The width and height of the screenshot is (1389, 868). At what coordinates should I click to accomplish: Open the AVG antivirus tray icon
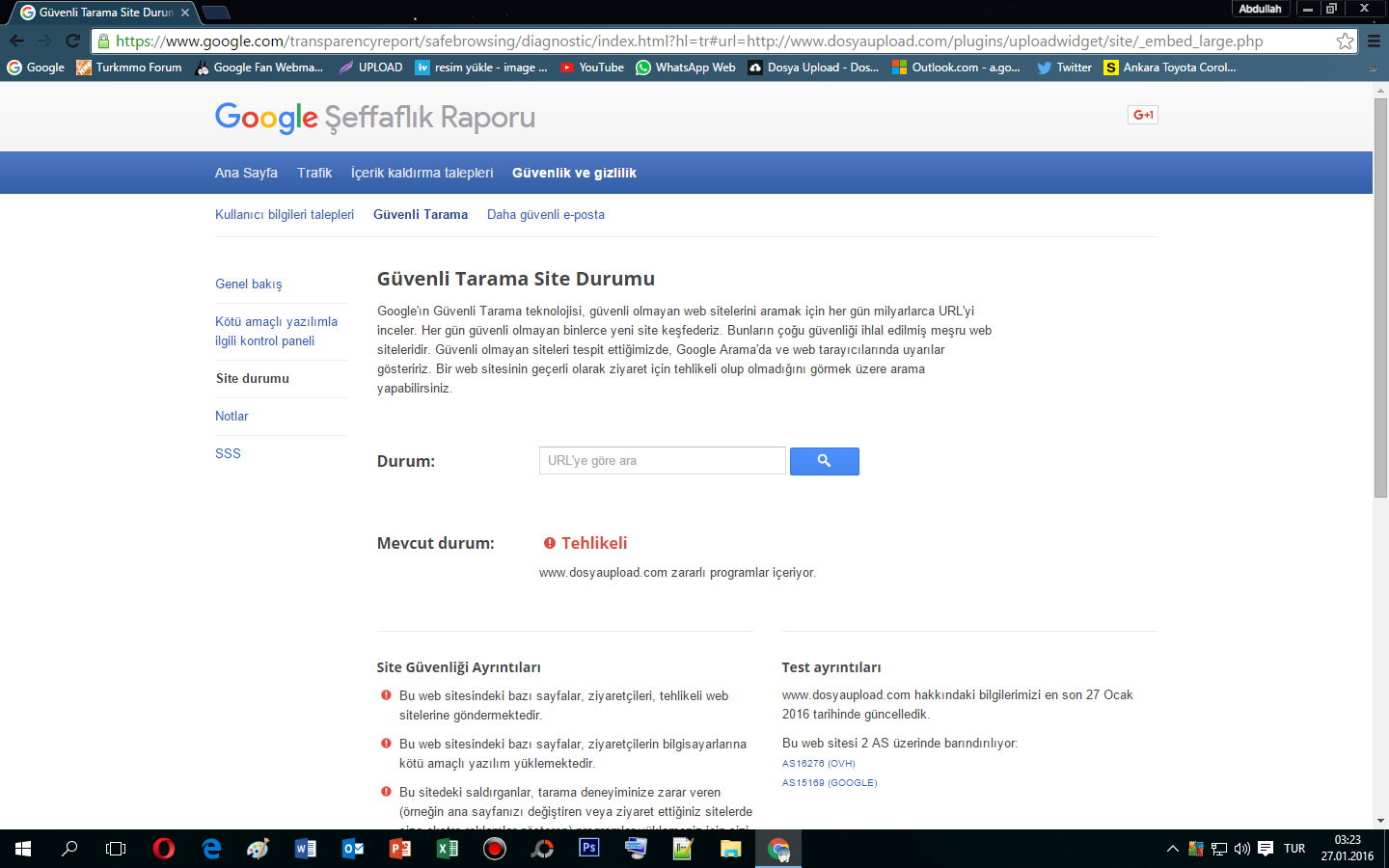1196,849
